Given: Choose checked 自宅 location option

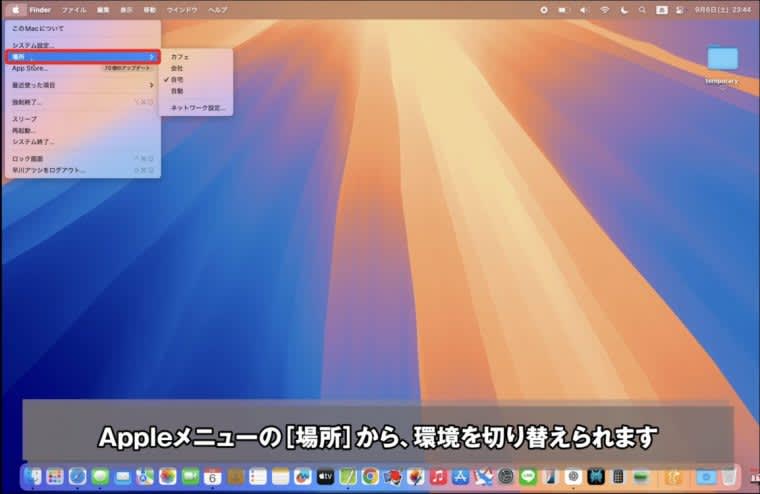Looking at the screenshot, I should click(x=177, y=79).
